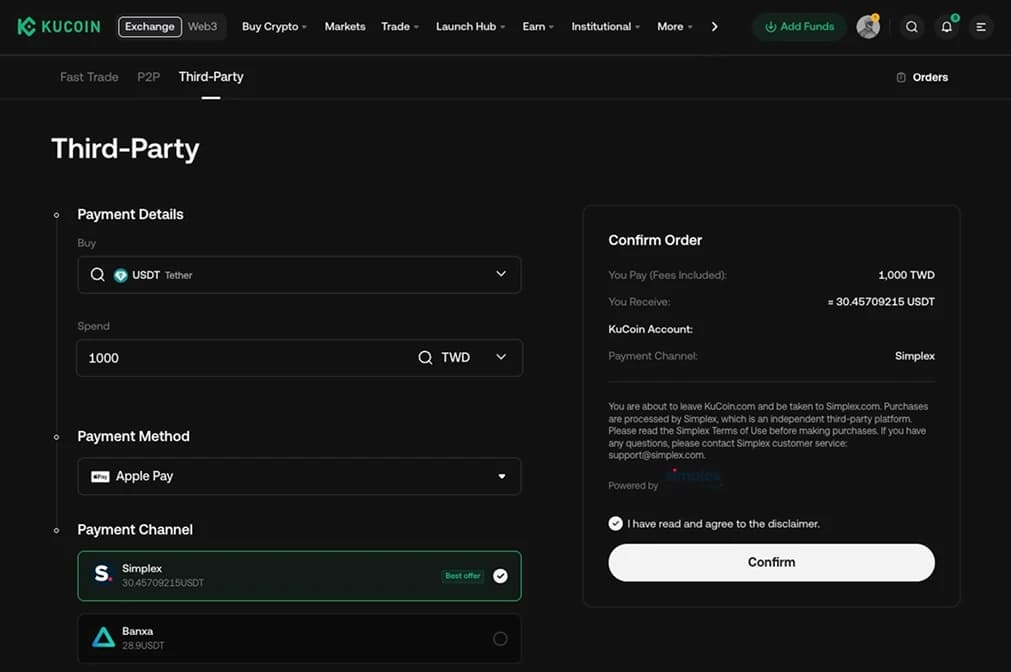Expand the Apple Pay payment method dropdown
Viewport: 1011px width, 672px height.
[x=501, y=477]
